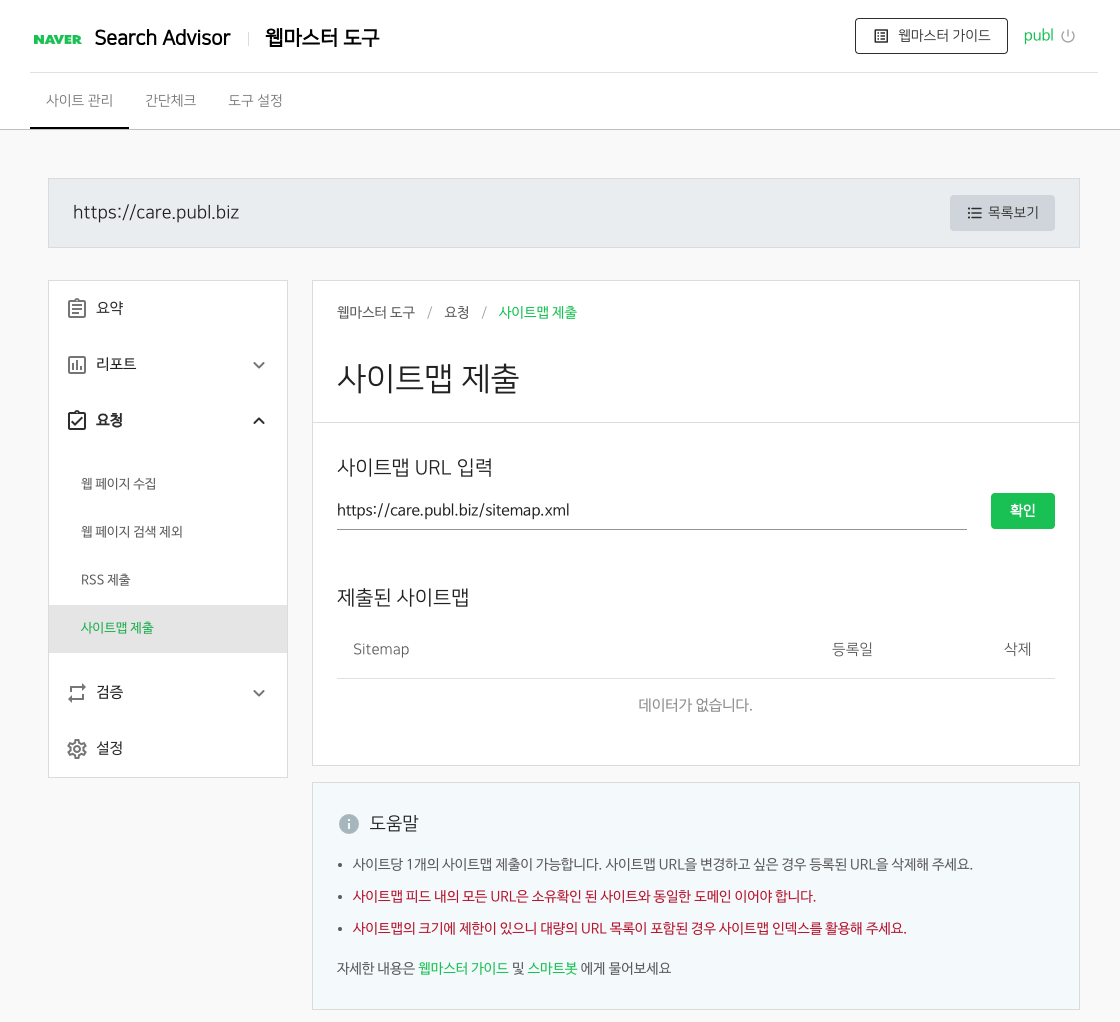The height and width of the screenshot is (1022, 1120).
Task: Expand the 검증 section chevron
Action: point(259,692)
